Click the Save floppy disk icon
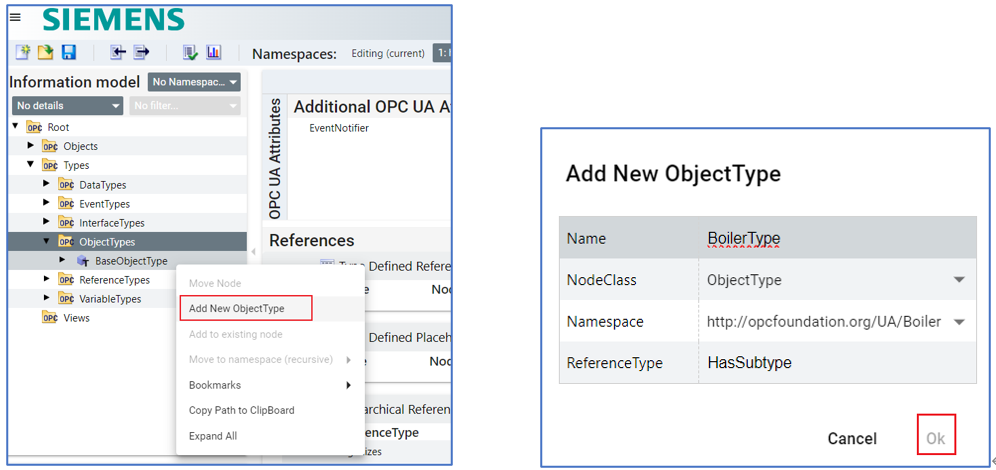Image resolution: width=996 pixels, height=470 pixels. [x=69, y=53]
